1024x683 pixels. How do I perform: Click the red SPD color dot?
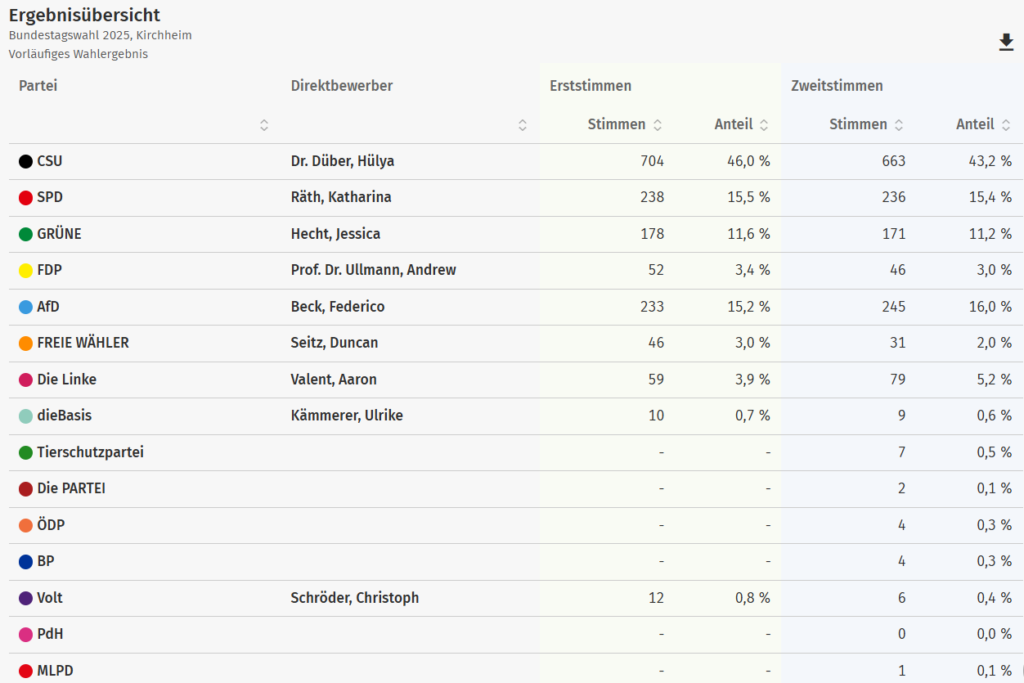25,198
